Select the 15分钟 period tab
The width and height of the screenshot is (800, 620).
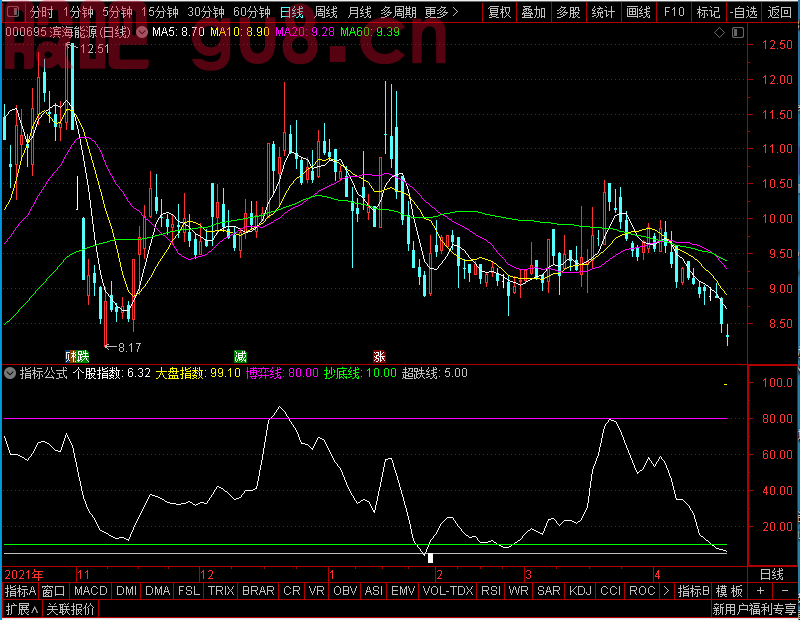pyautogui.click(x=159, y=12)
